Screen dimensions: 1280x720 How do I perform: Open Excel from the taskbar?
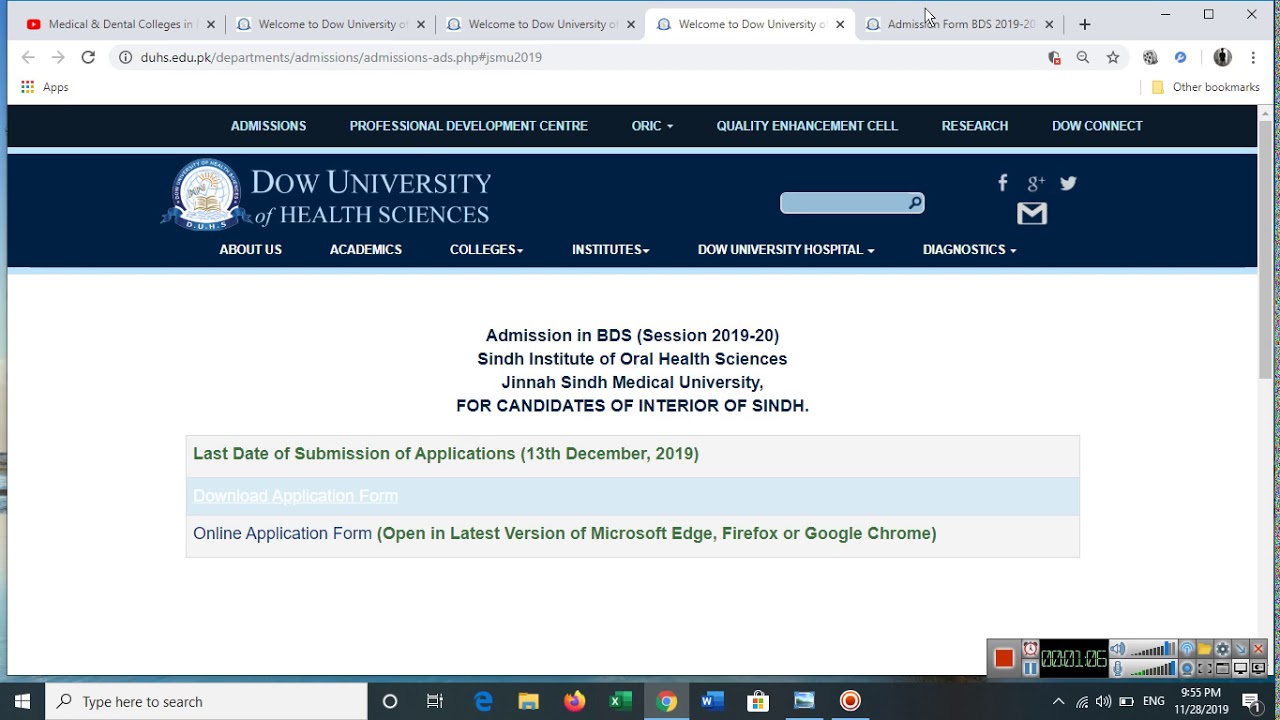click(x=620, y=701)
